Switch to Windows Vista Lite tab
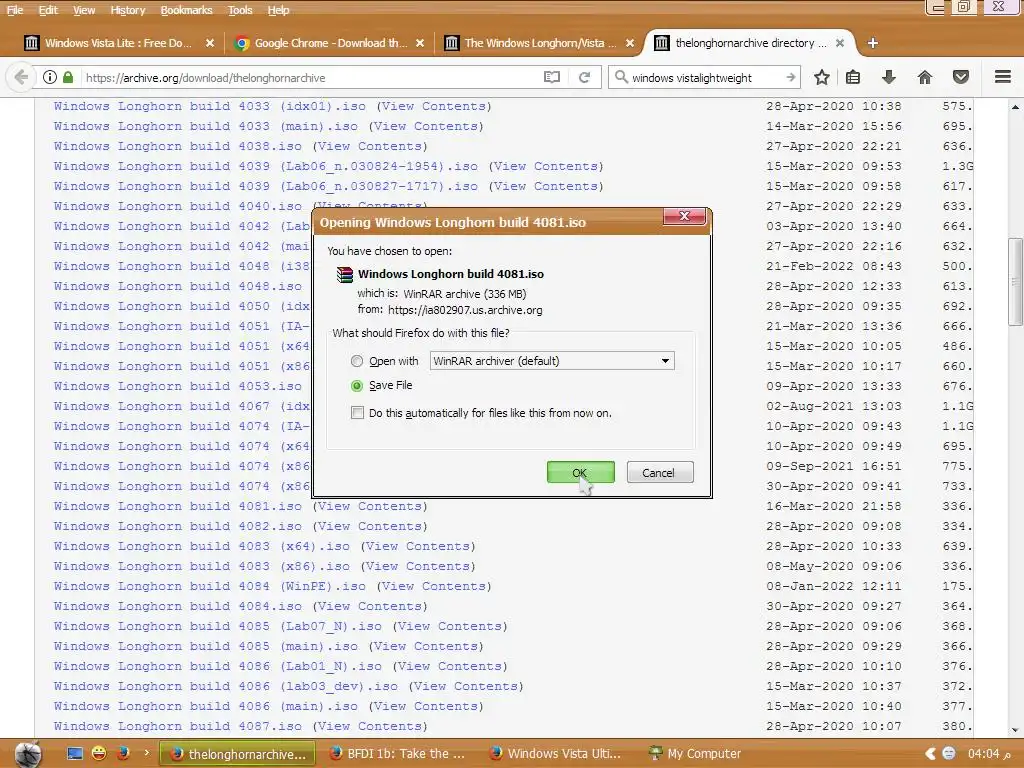The image size is (1024, 768). [119, 43]
